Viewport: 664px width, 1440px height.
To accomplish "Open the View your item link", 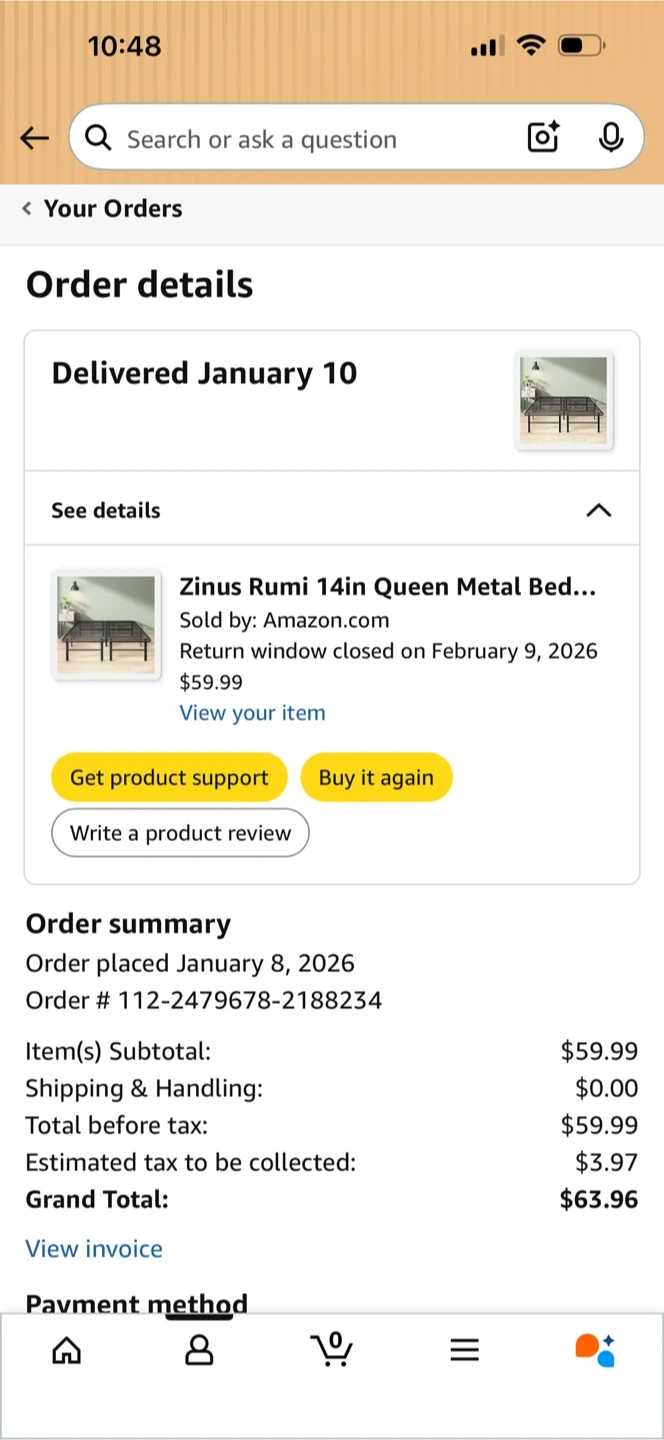I will point(252,713).
